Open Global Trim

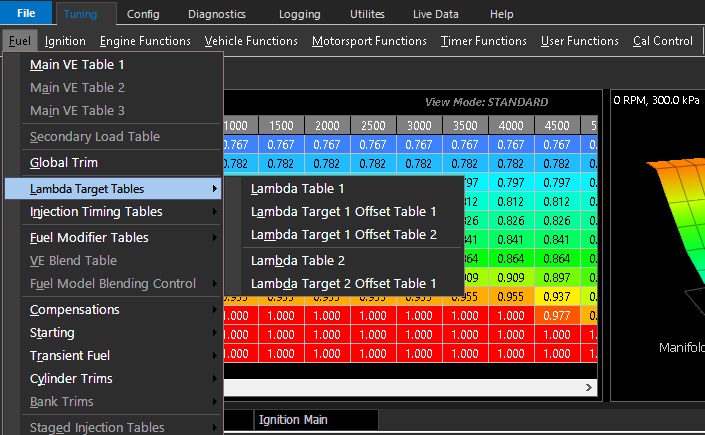pos(113,163)
